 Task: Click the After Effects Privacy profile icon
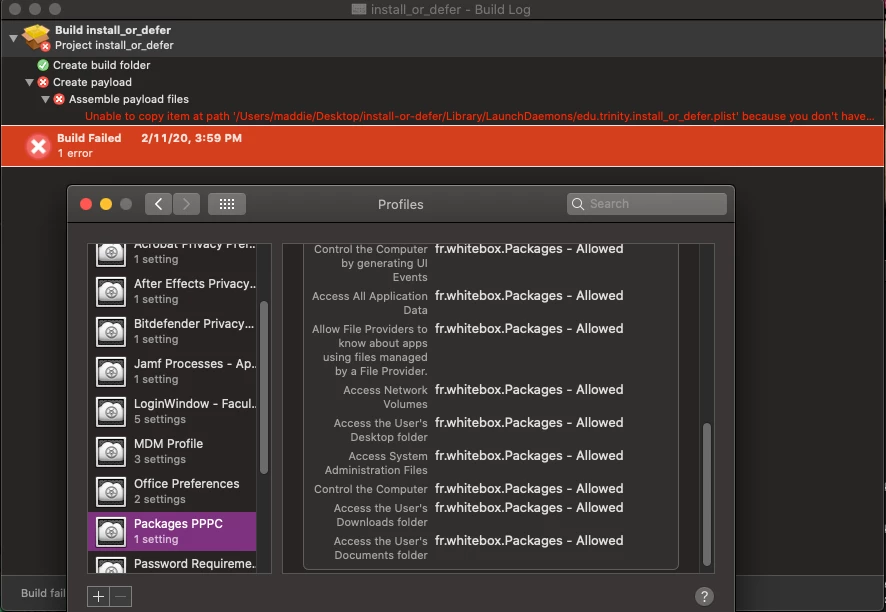coord(111,292)
